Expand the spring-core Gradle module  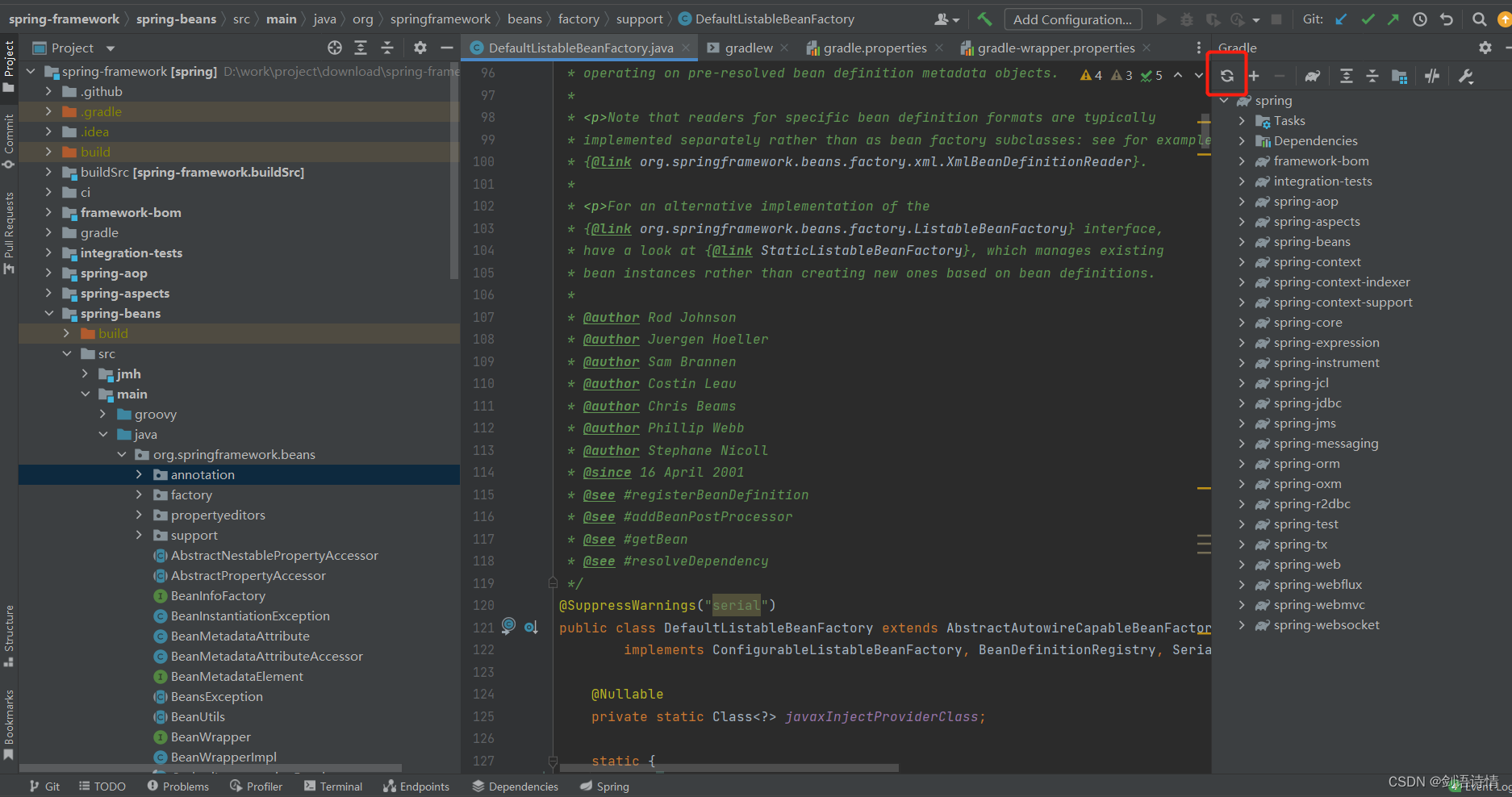pos(1242,323)
